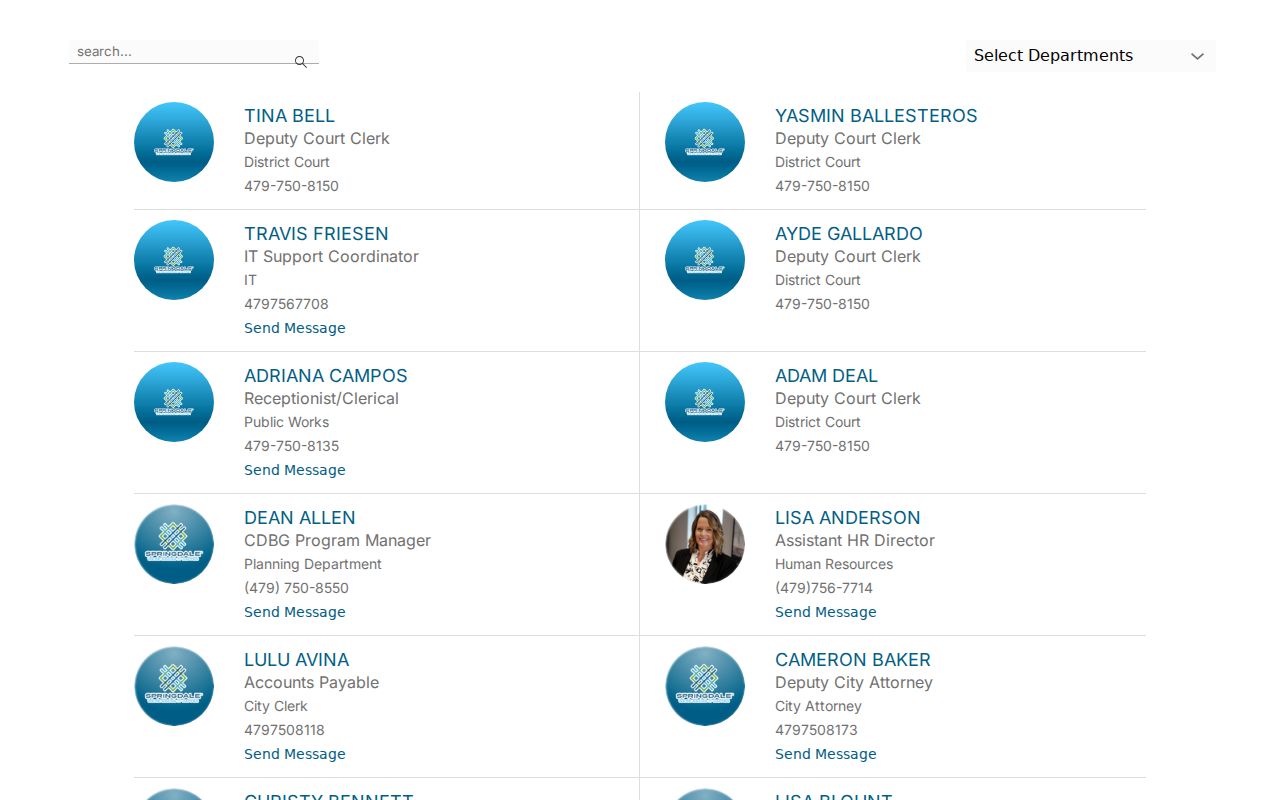Image resolution: width=1280 pixels, height=800 pixels.
Task: Click Lisa Anderson's phone (479)756-7714
Action: pyautogui.click(x=824, y=588)
